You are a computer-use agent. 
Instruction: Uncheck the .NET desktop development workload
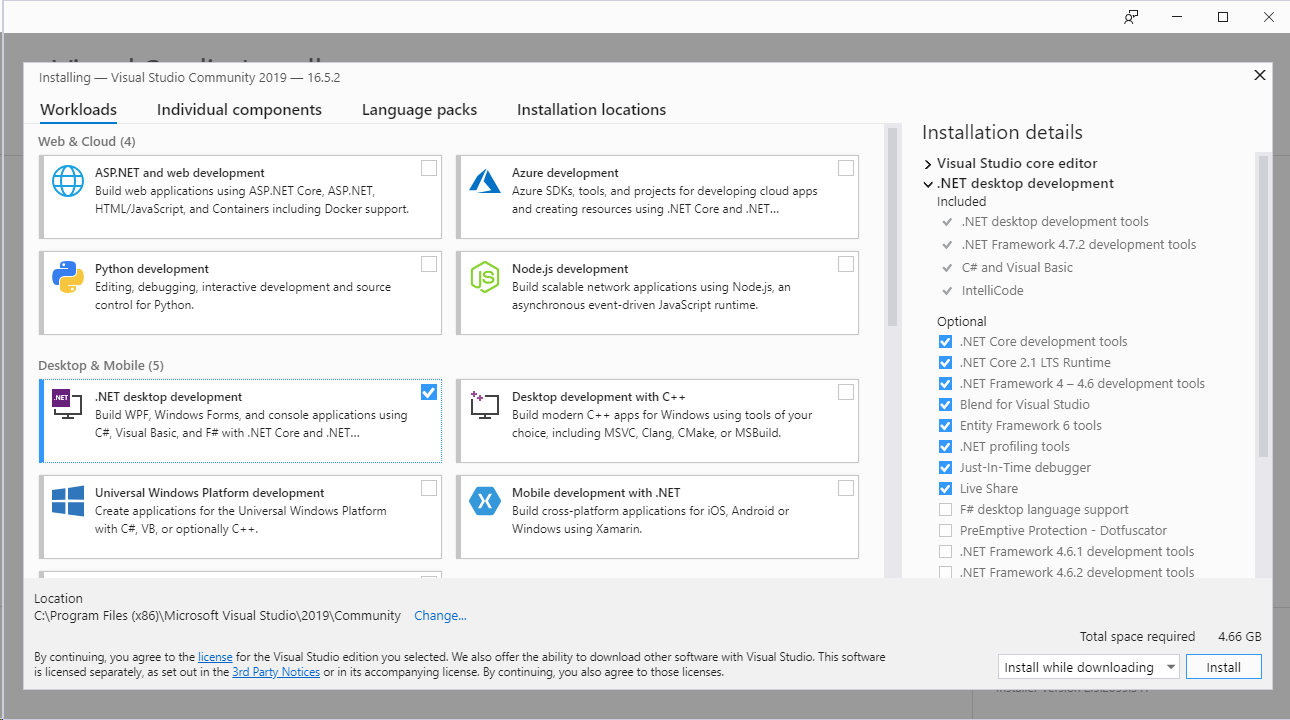(x=429, y=392)
